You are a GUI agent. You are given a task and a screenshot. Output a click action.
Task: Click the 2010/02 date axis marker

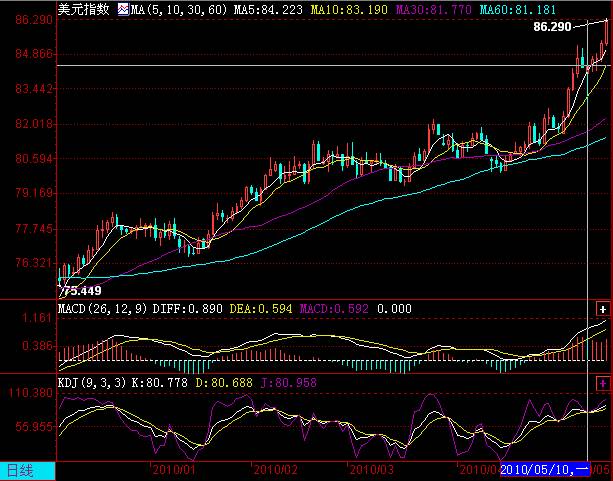click(x=276, y=469)
